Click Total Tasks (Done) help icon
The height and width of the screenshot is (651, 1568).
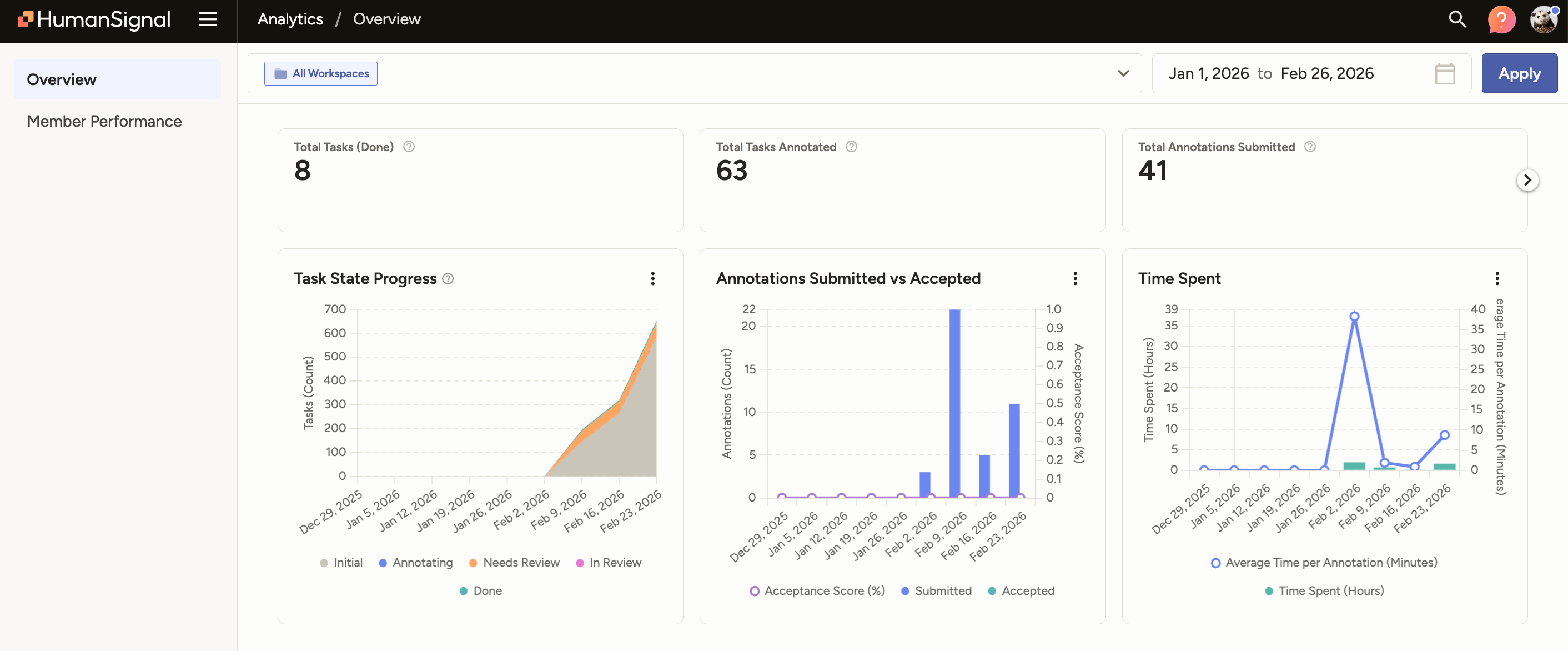click(409, 147)
